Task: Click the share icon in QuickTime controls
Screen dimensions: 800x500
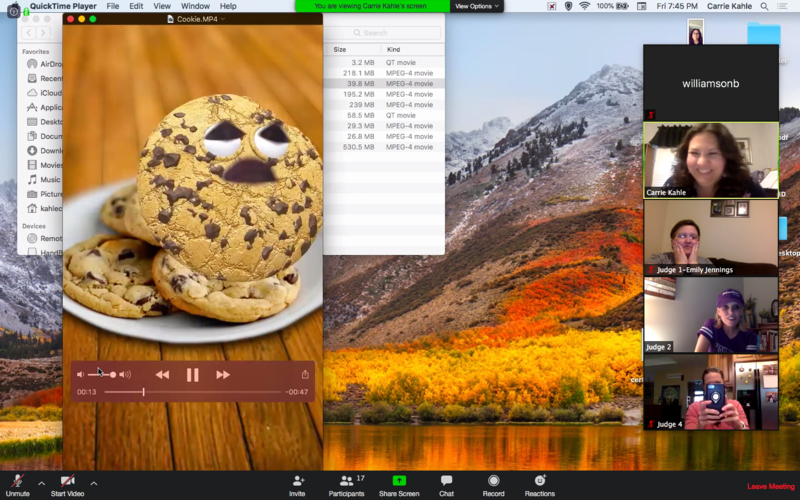Action: 305,374
